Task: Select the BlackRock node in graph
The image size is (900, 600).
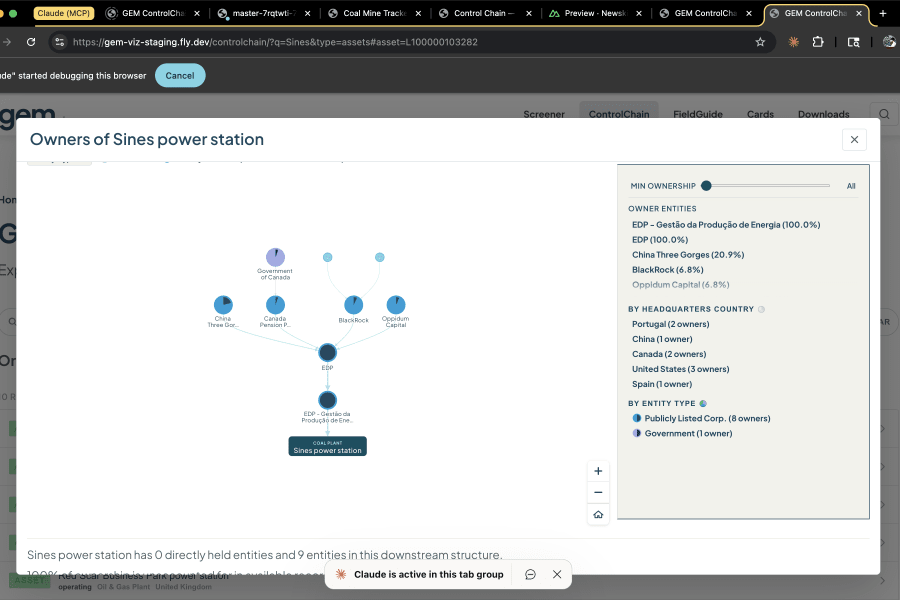Action: click(x=353, y=305)
